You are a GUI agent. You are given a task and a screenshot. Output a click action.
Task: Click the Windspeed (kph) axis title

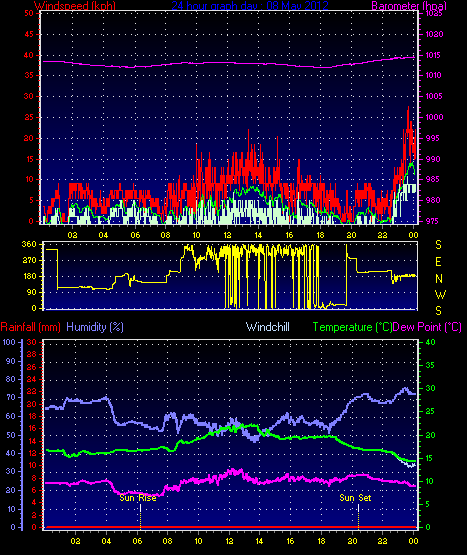tap(75, 6)
